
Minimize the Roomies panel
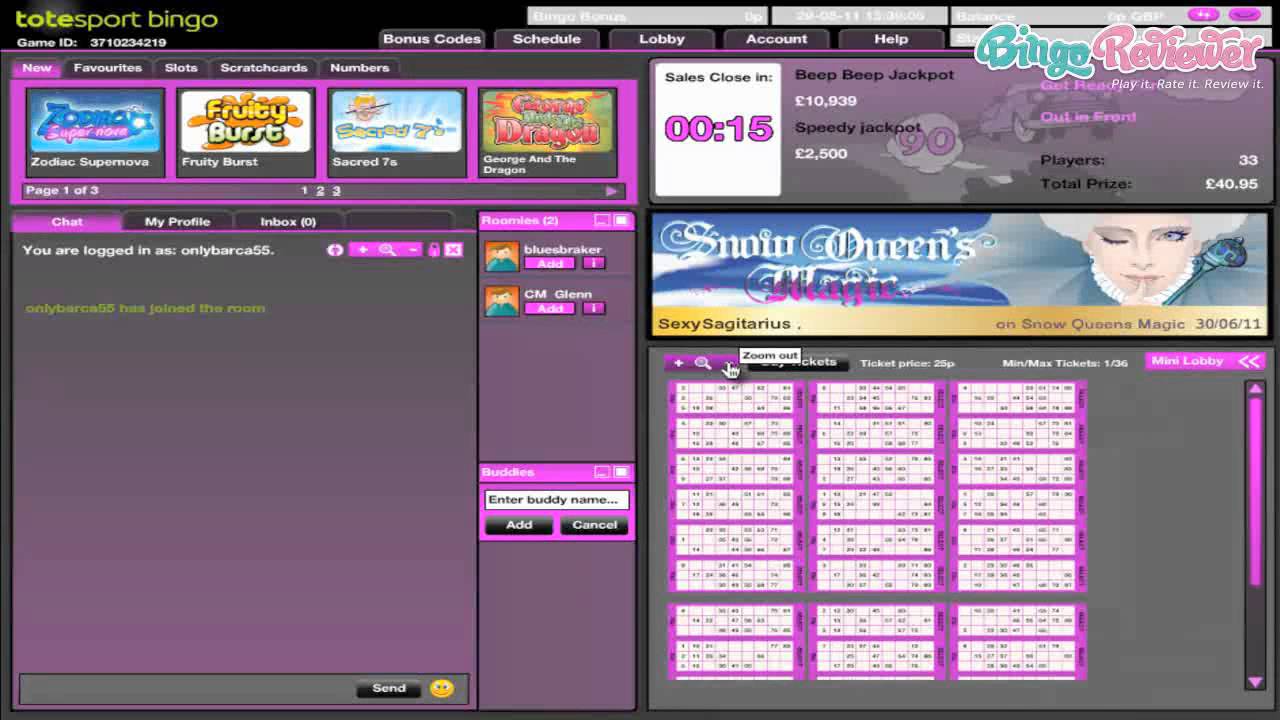(602, 220)
